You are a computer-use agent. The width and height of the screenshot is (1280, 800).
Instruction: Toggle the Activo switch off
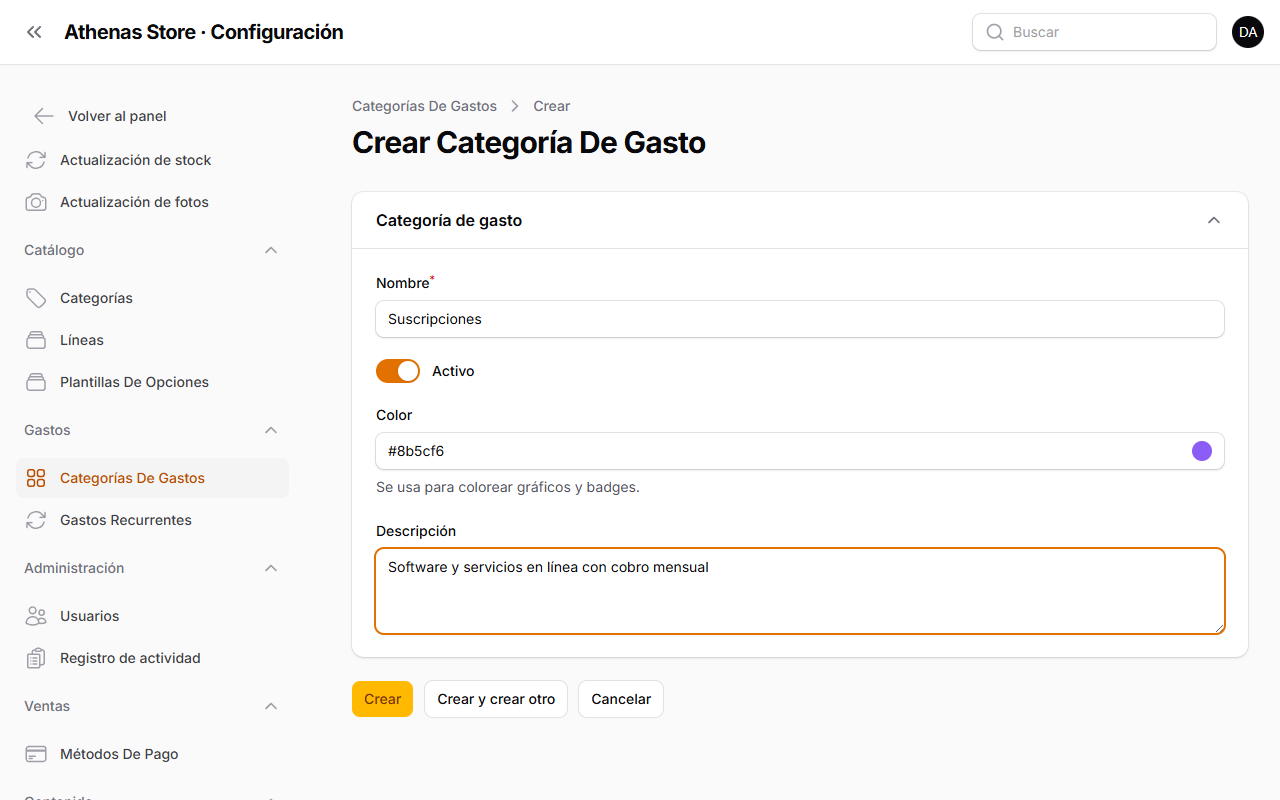[398, 371]
